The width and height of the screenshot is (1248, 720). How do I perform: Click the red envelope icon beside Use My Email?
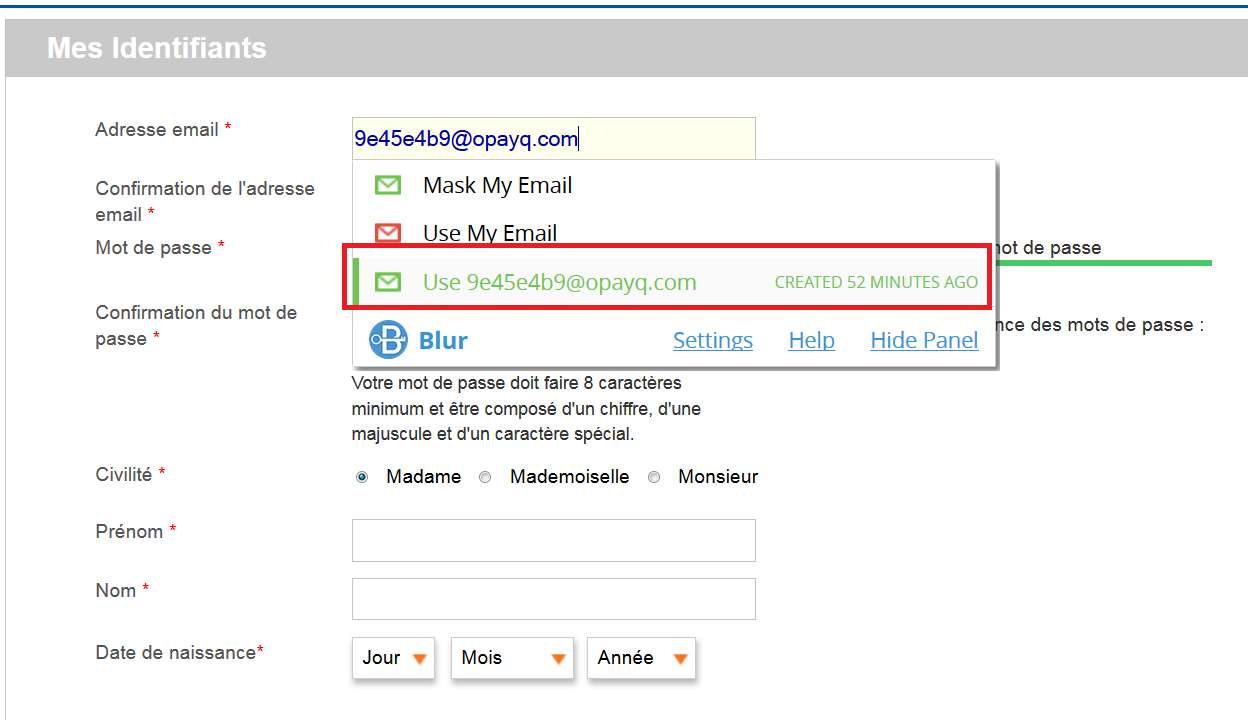tap(388, 233)
